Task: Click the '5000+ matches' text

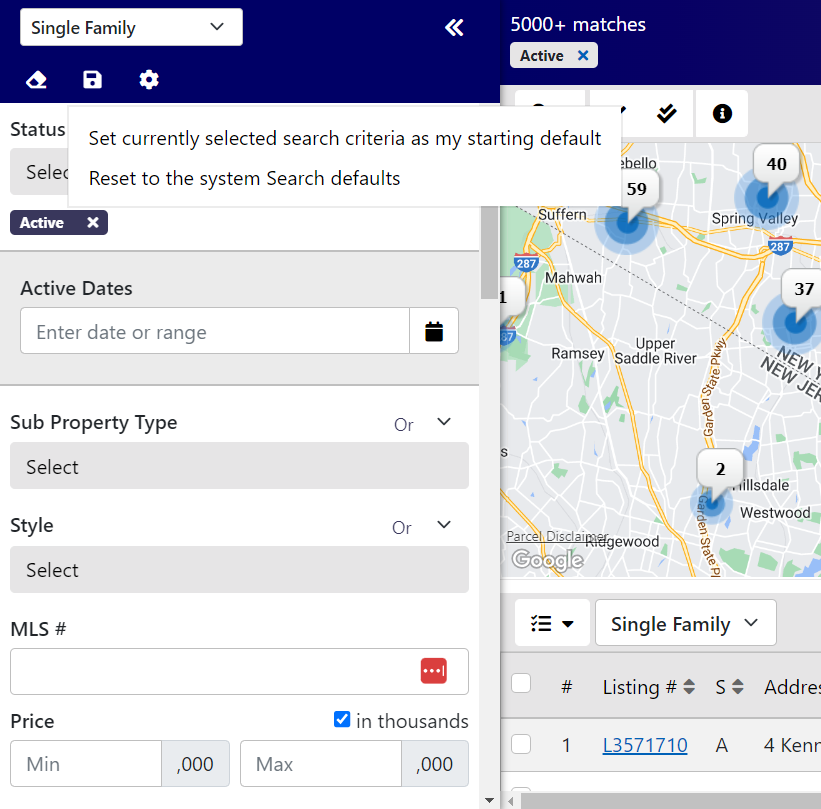Action: 578,25
